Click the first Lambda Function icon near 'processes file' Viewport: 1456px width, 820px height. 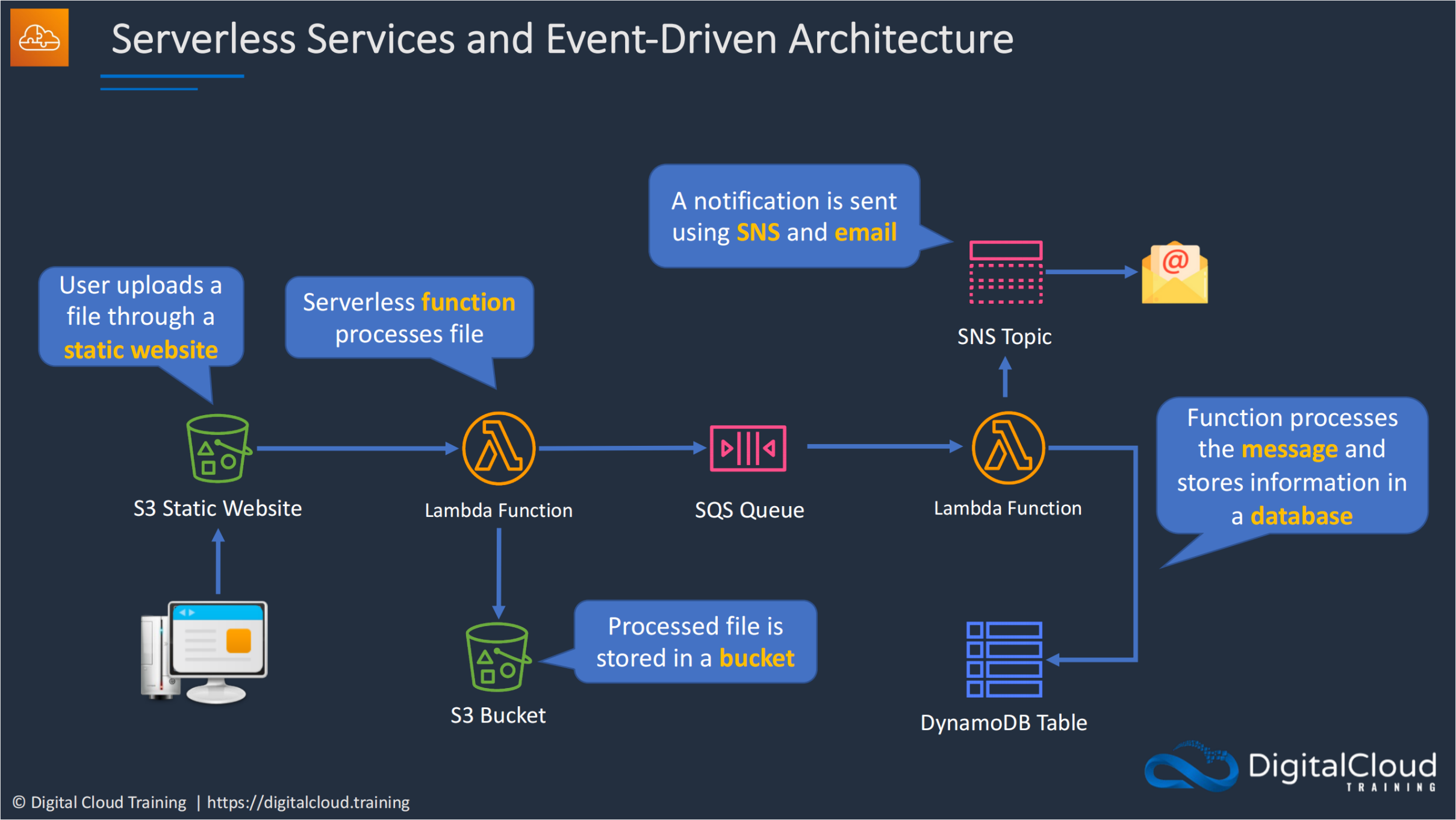(x=499, y=448)
